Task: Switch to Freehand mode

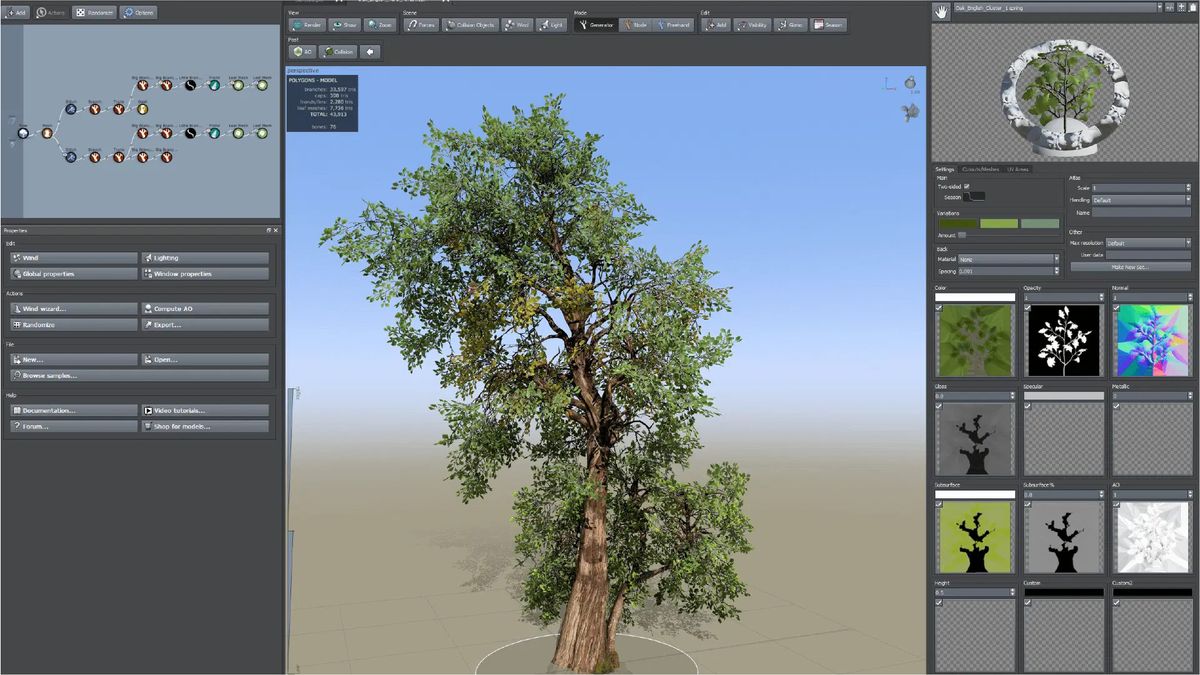Action: 673,25
